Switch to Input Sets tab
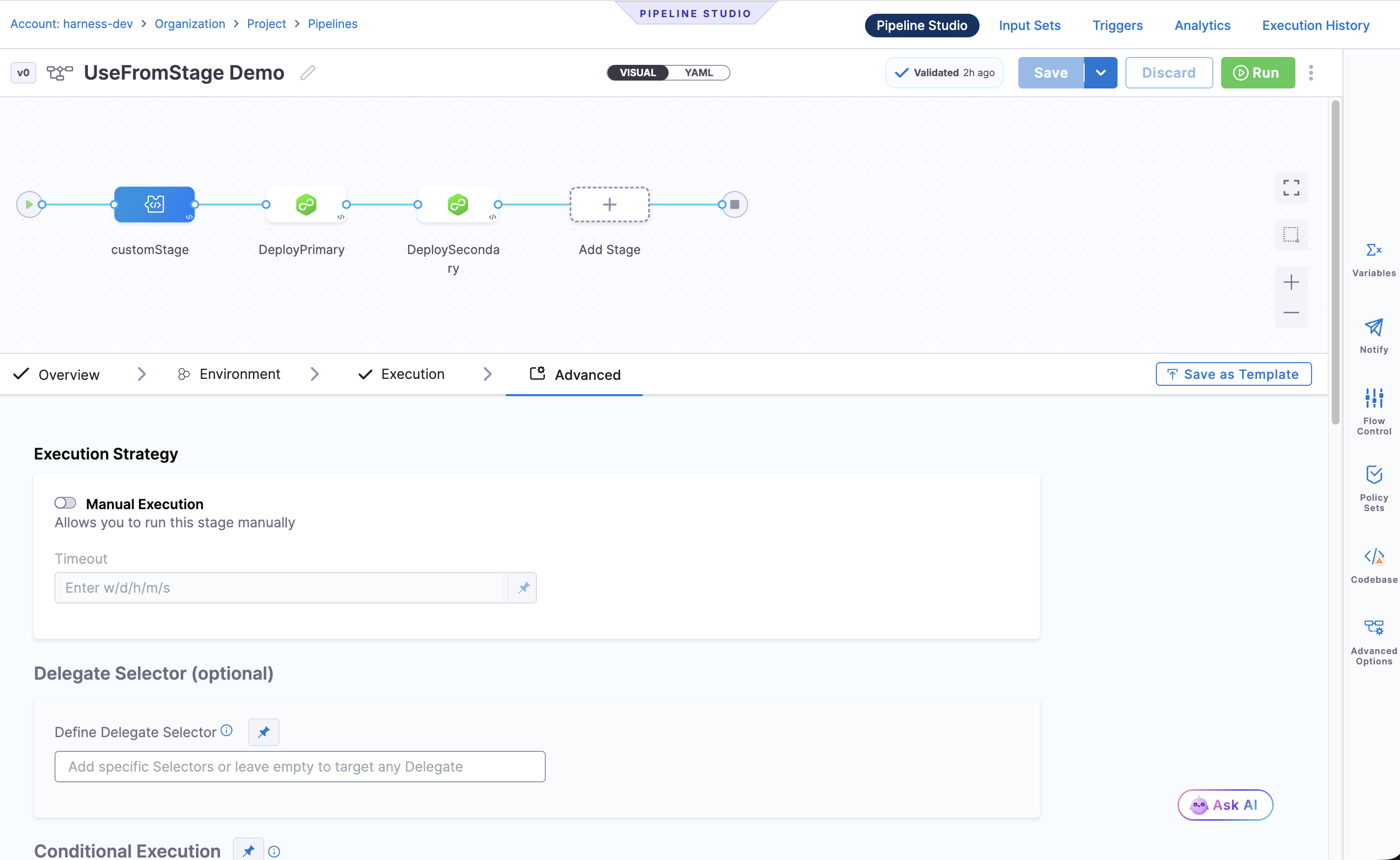 coord(1030,26)
